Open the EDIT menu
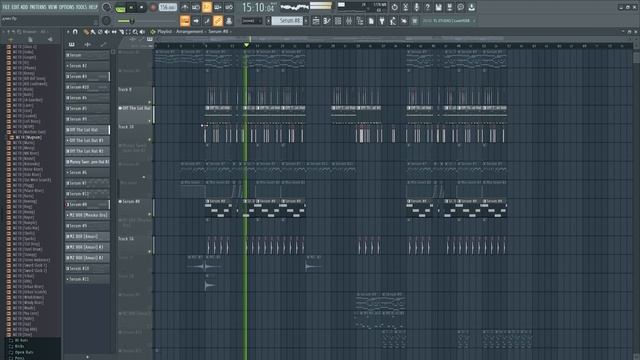 15,7
